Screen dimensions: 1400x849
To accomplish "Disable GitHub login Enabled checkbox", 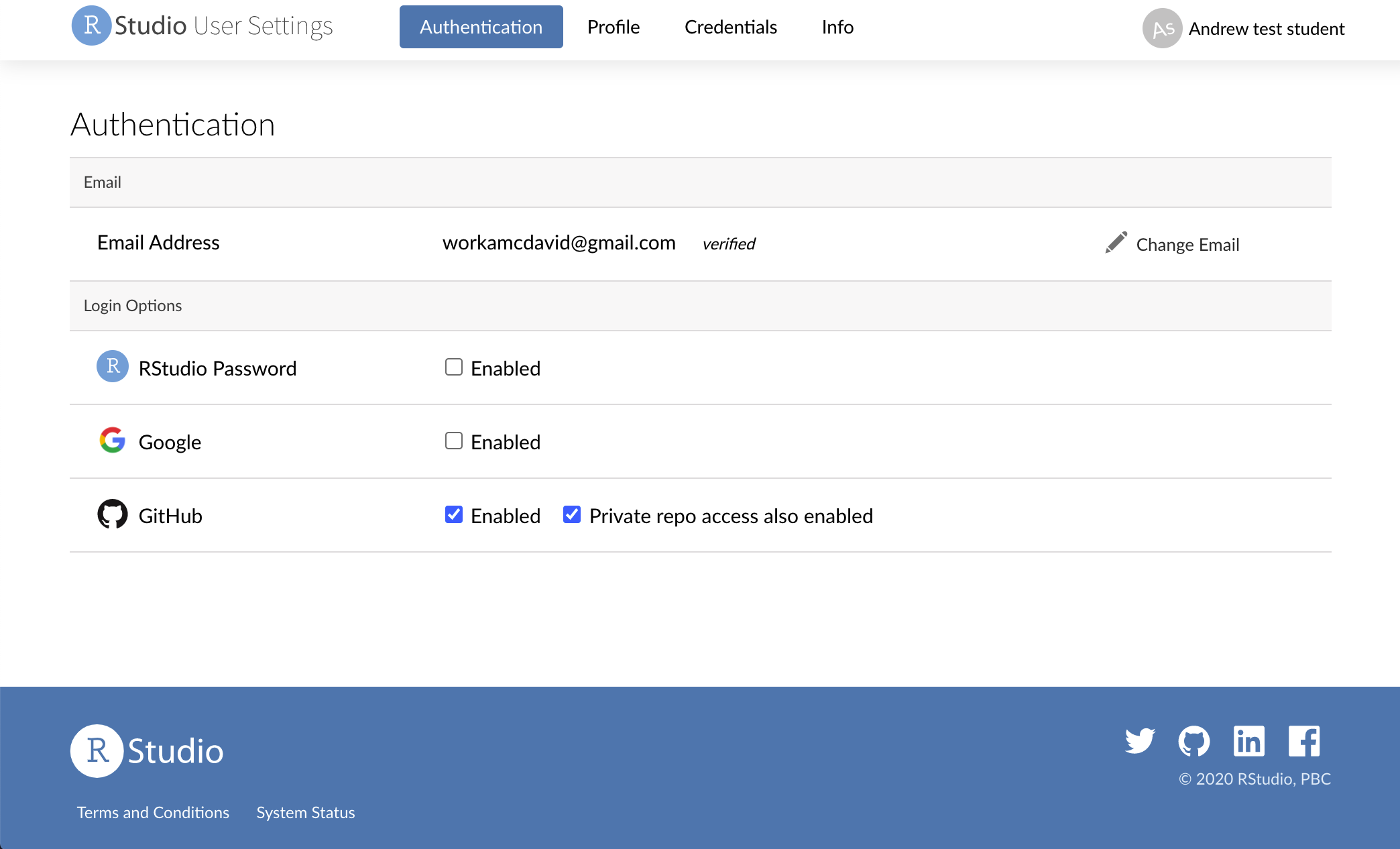I will (454, 514).
